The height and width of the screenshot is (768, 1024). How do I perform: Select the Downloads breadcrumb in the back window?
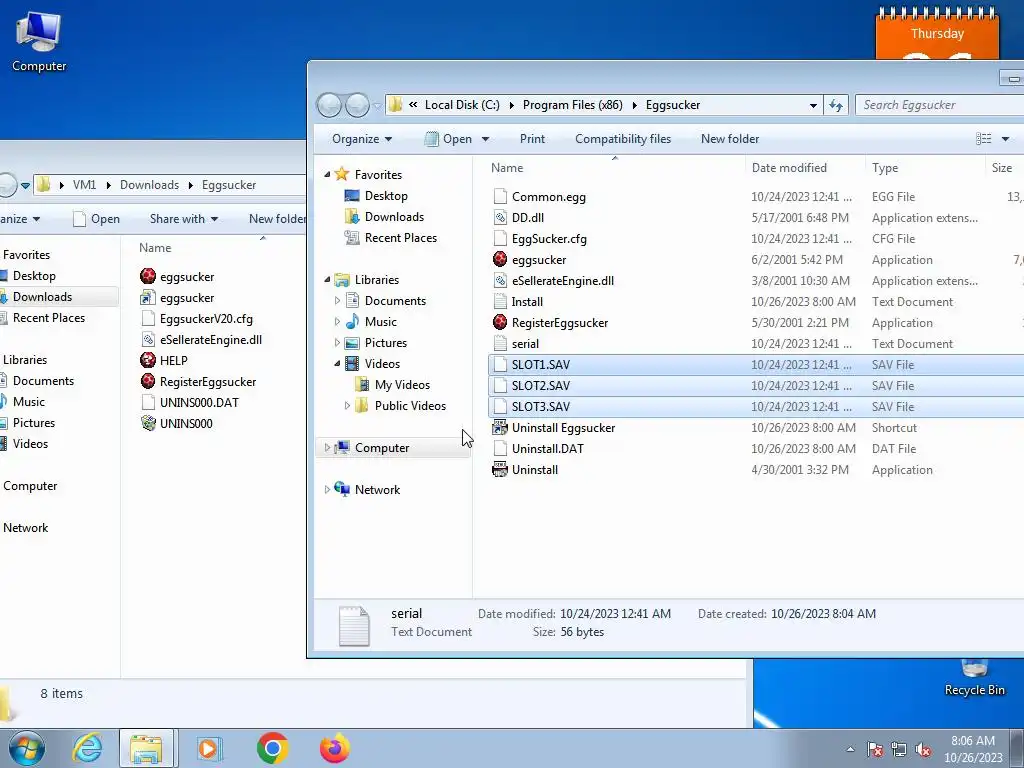point(149,185)
